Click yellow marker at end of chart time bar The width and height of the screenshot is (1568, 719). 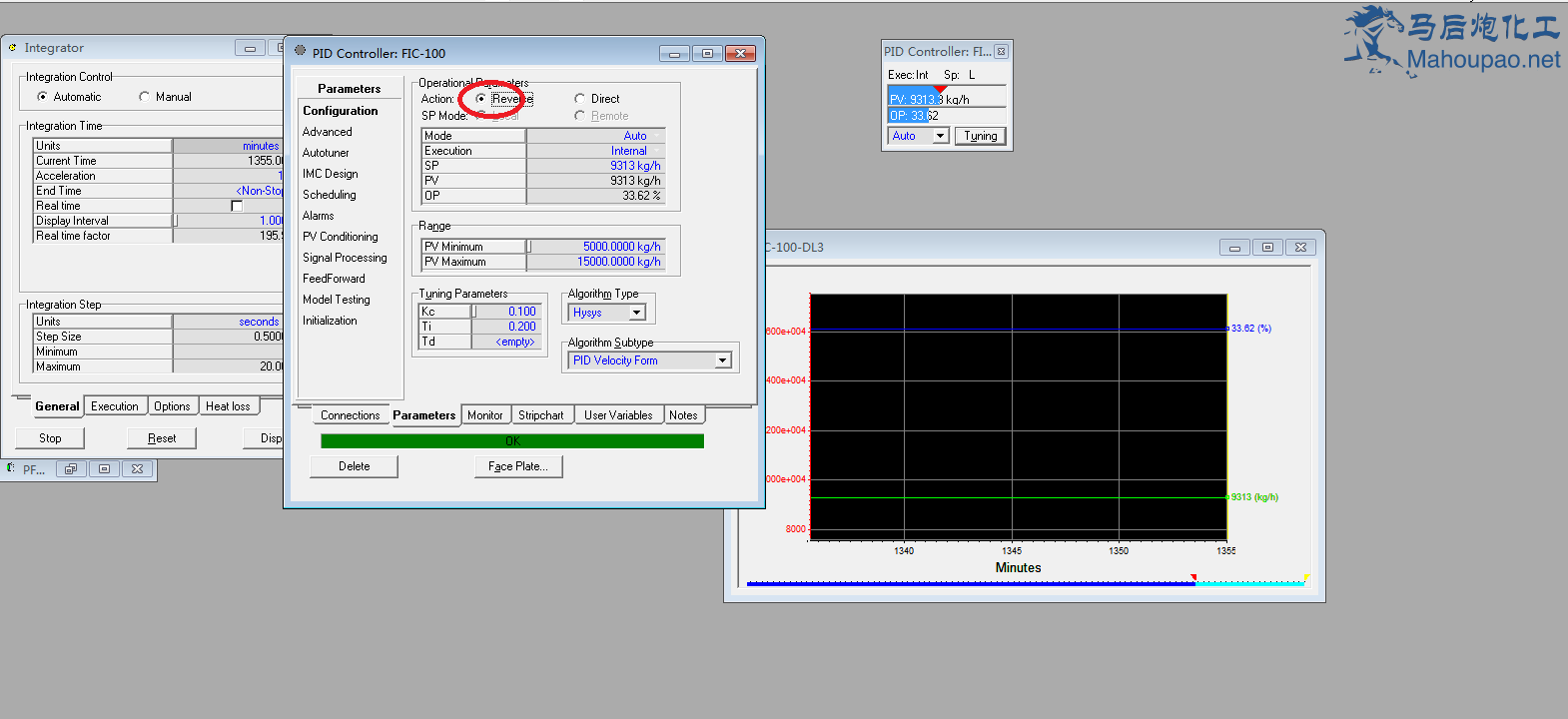[1305, 577]
